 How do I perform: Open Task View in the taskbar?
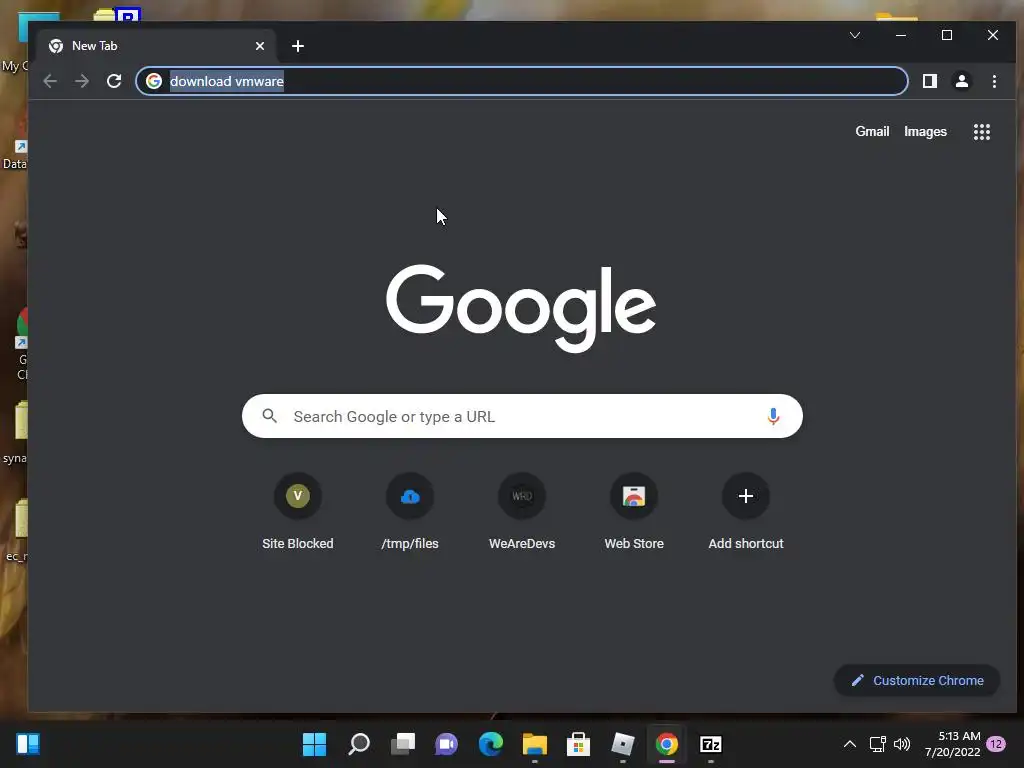(402, 744)
